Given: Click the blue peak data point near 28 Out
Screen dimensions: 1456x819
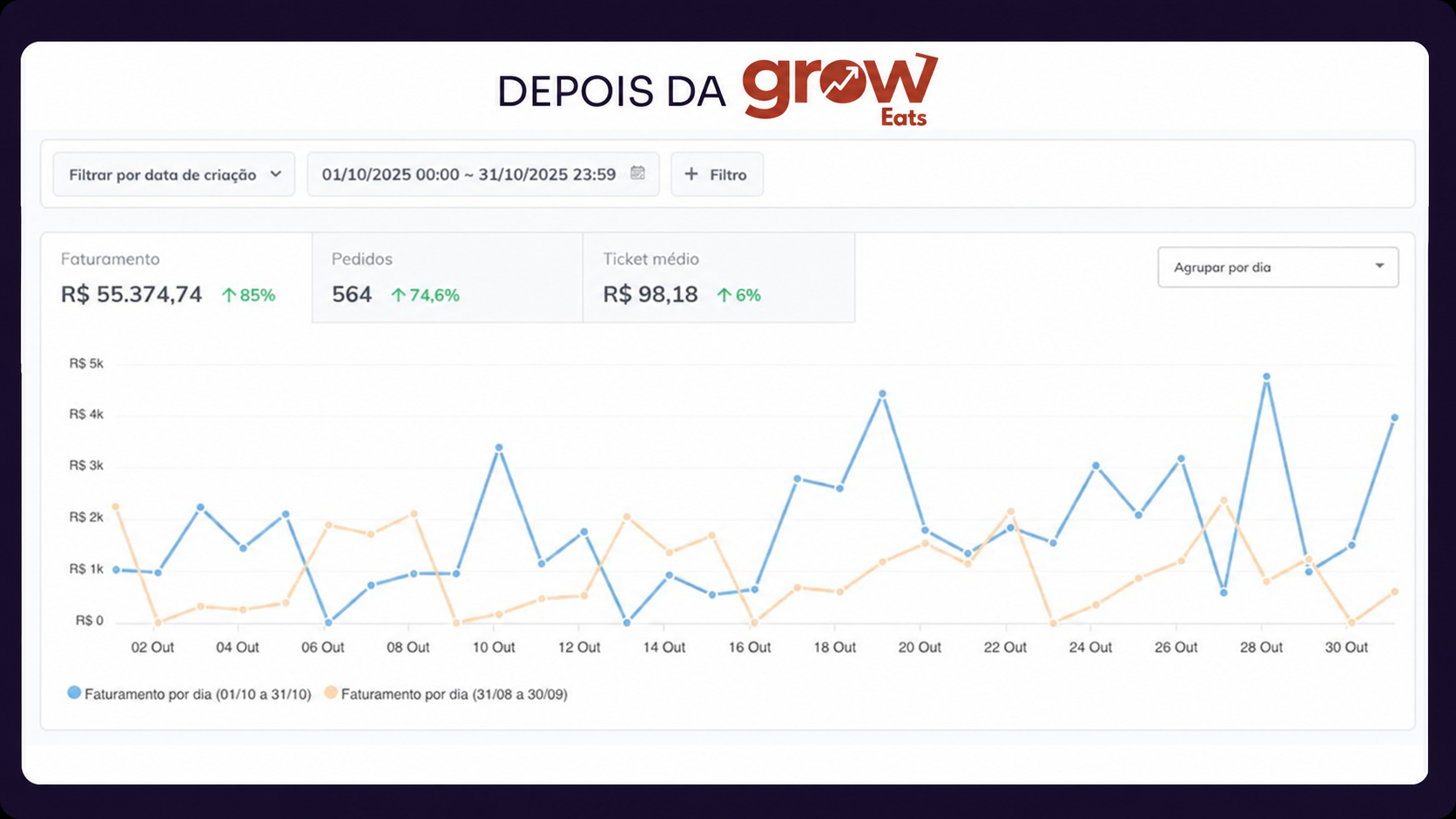Looking at the screenshot, I should click(x=1266, y=377).
